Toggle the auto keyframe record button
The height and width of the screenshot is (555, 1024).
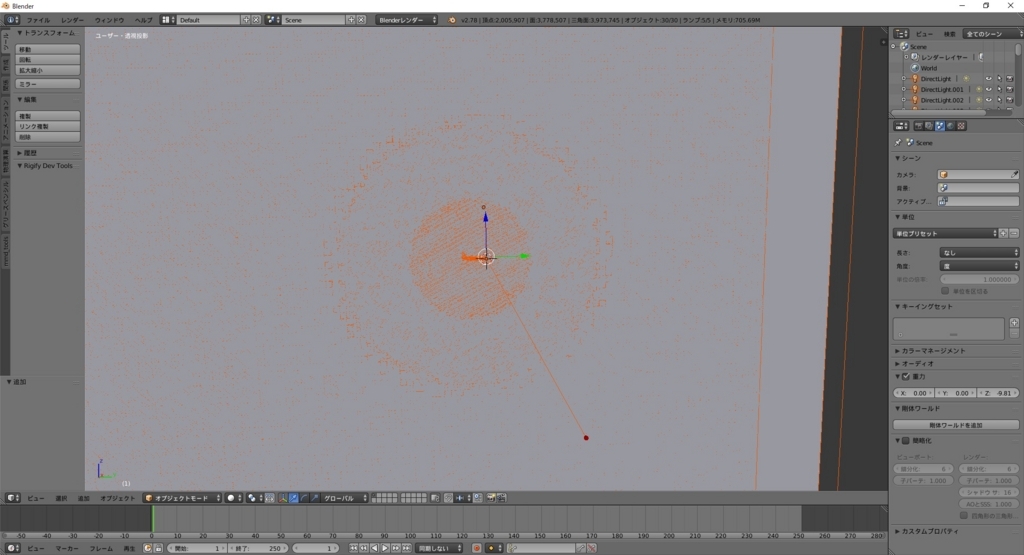[477, 548]
